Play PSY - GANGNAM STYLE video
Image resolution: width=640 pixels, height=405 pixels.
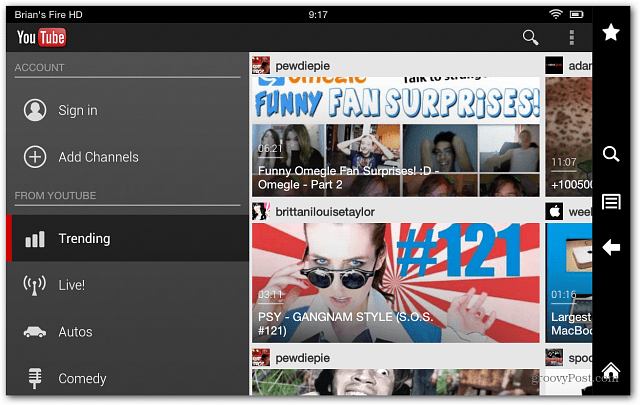396,283
